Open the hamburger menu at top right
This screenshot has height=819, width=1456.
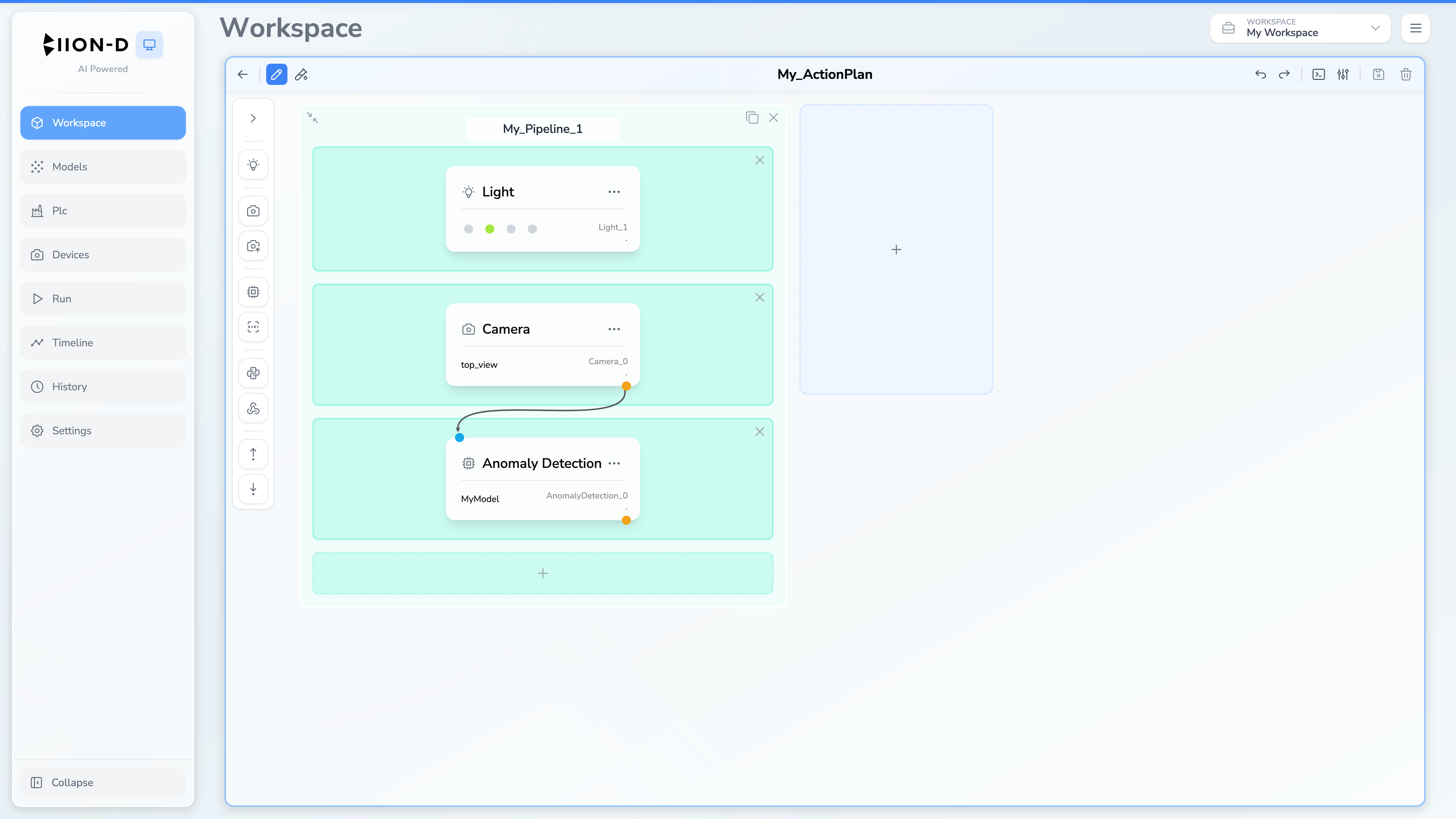[x=1415, y=28]
